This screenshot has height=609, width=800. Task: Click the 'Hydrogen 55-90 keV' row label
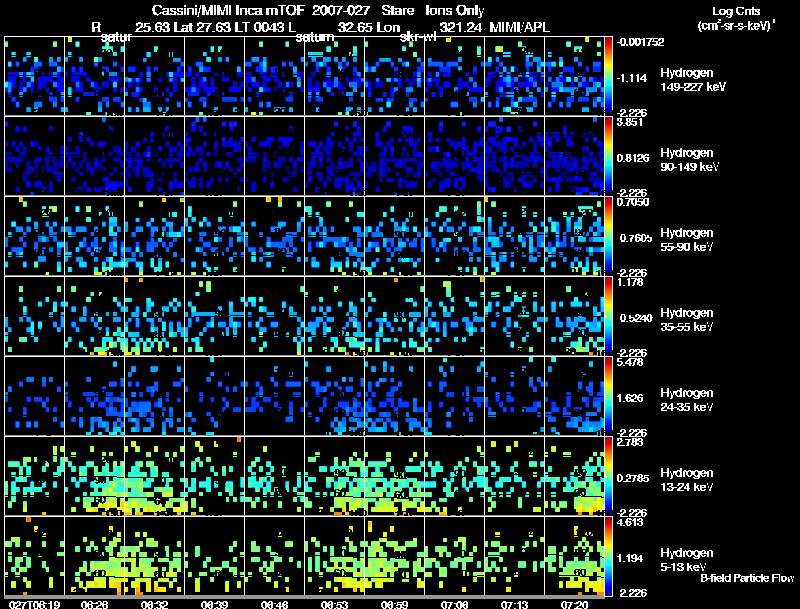[687, 240]
